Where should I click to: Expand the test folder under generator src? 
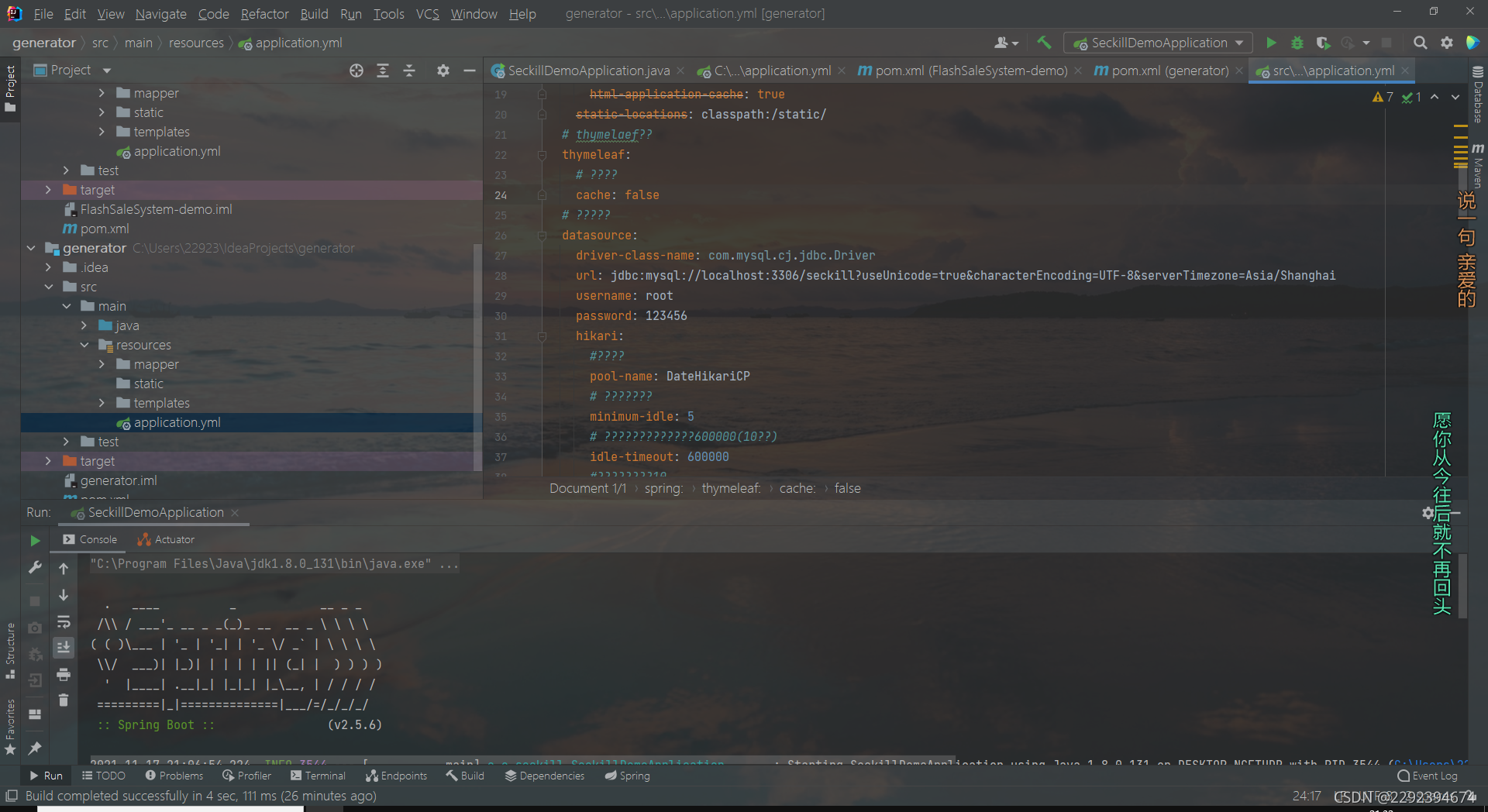point(67,442)
